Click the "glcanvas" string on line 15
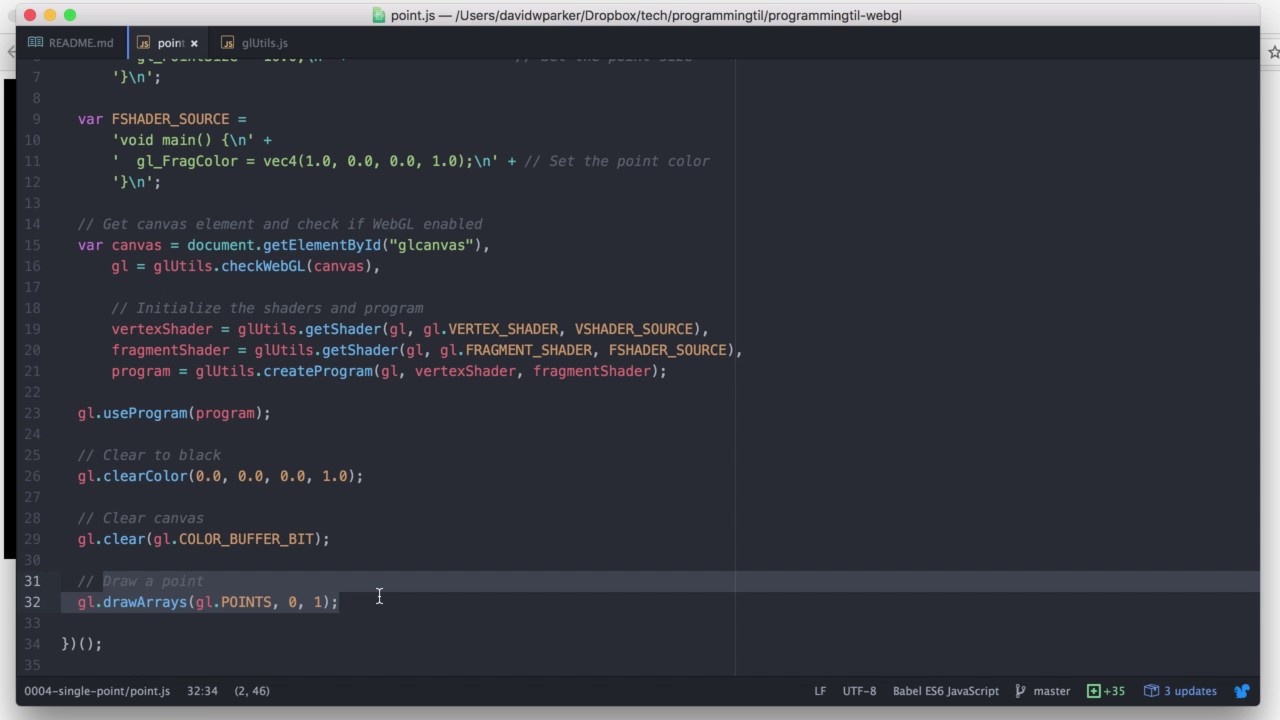Viewport: 1280px width, 720px height. (x=431, y=245)
